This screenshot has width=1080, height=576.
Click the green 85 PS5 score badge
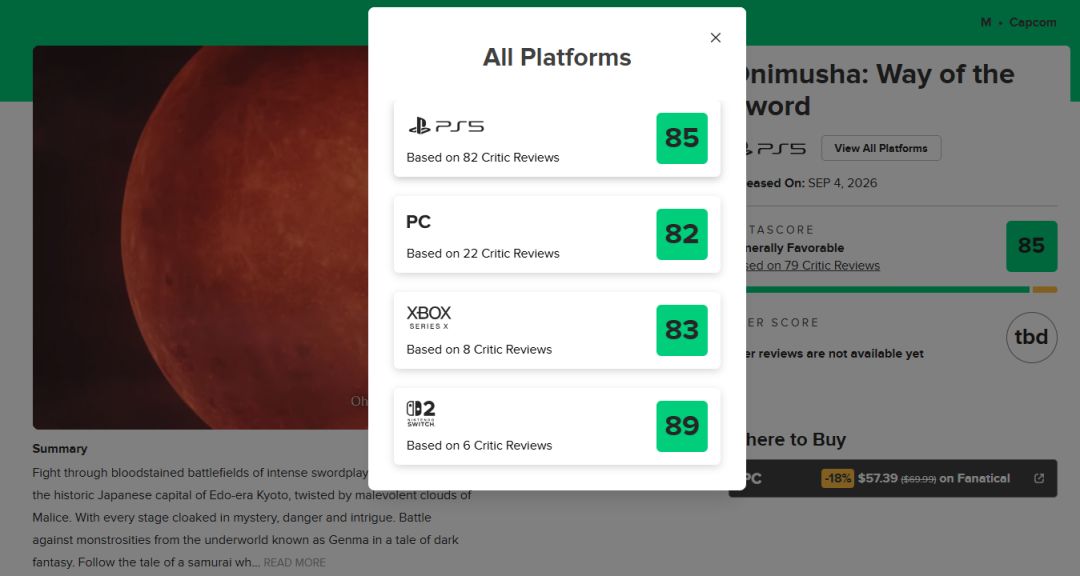point(682,138)
